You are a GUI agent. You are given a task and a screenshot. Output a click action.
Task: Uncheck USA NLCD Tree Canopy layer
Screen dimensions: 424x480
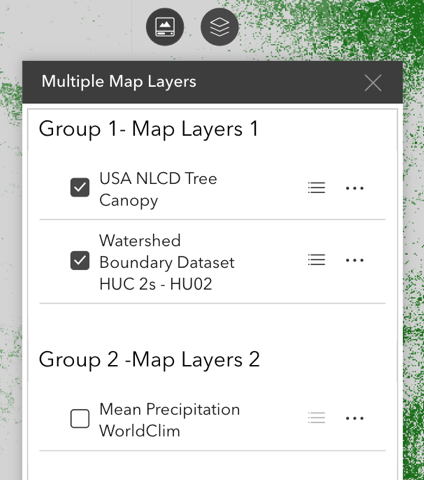pos(80,187)
